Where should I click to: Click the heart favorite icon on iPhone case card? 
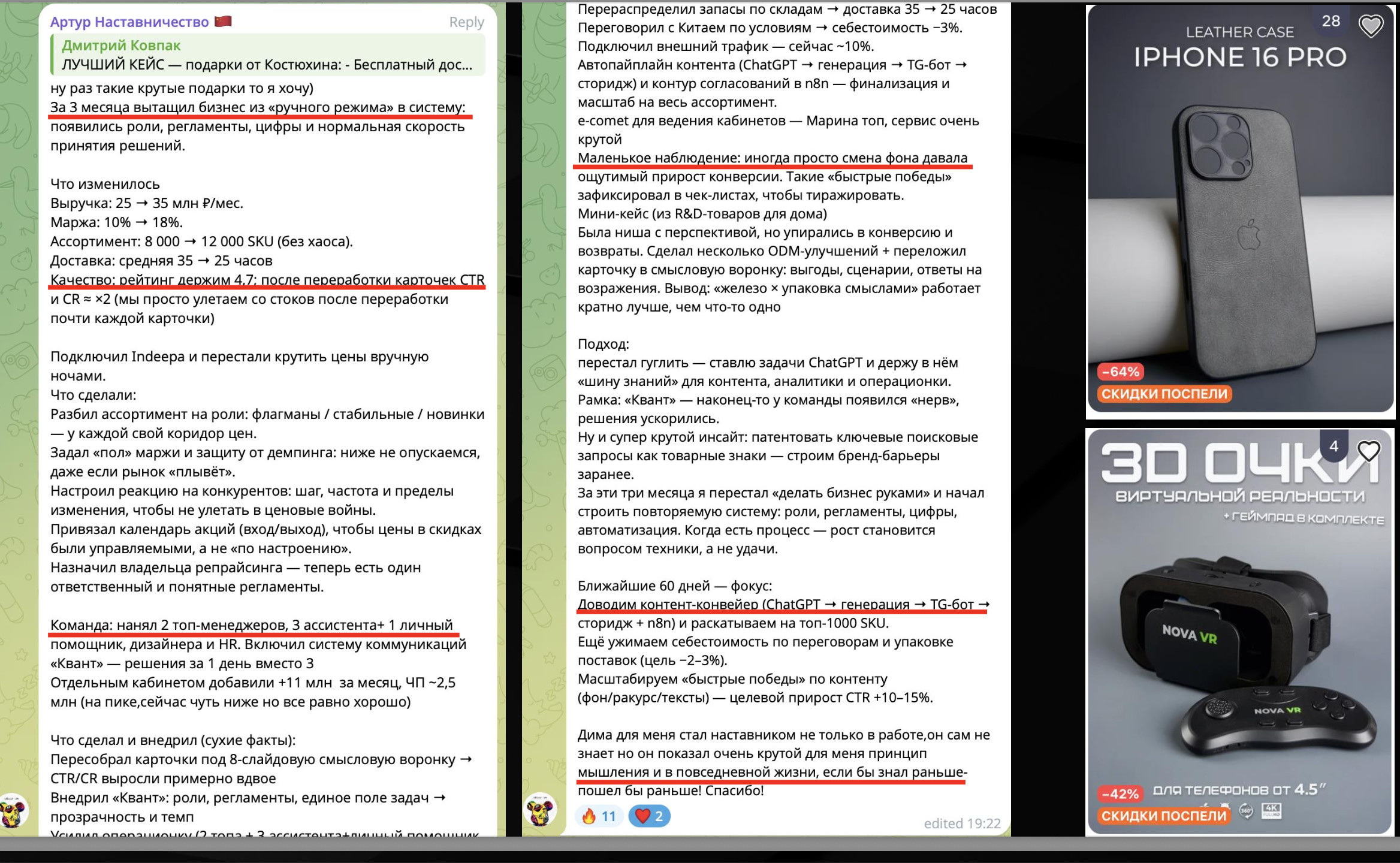[x=1370, y=26]
